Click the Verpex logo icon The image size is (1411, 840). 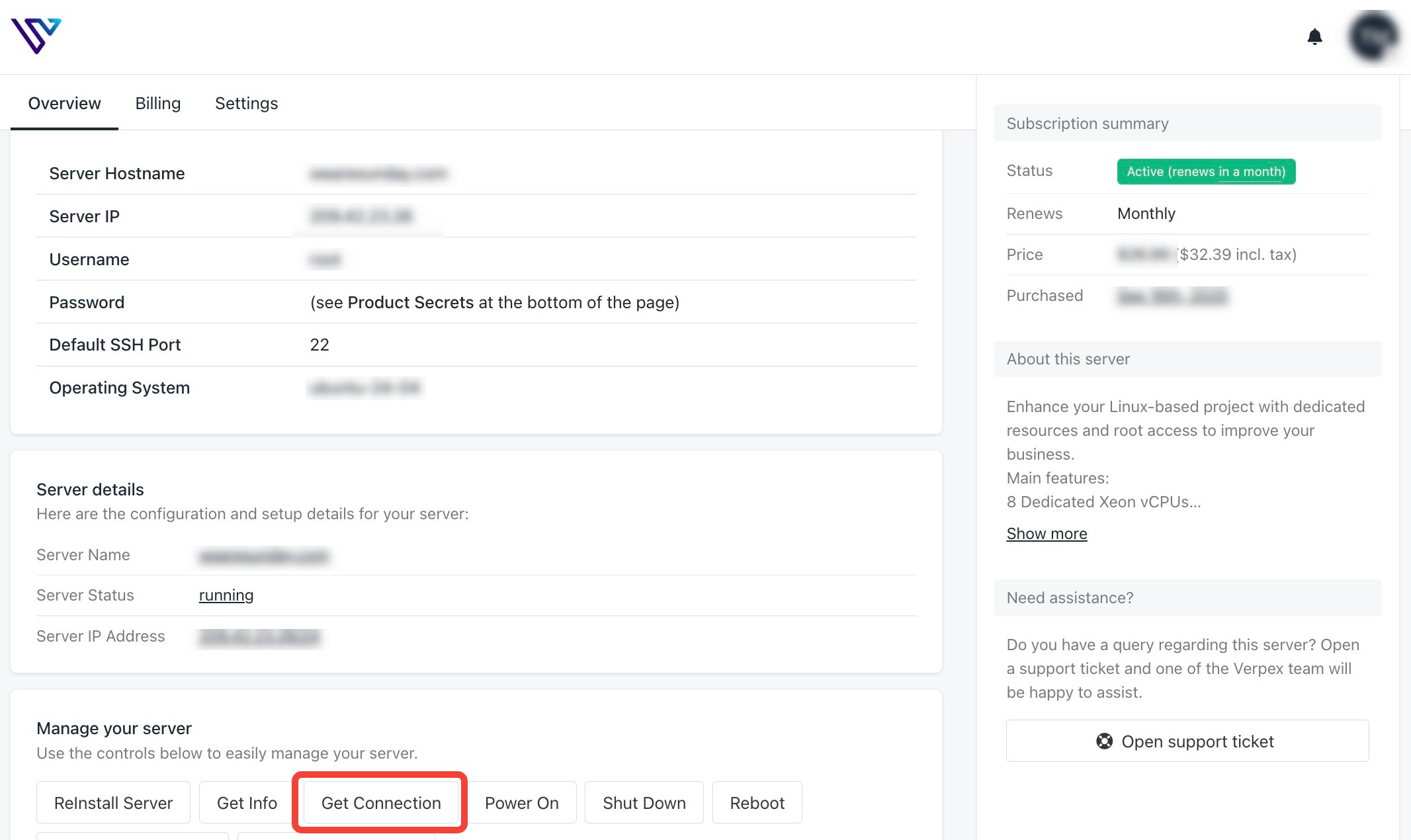[x=36, y=36]
